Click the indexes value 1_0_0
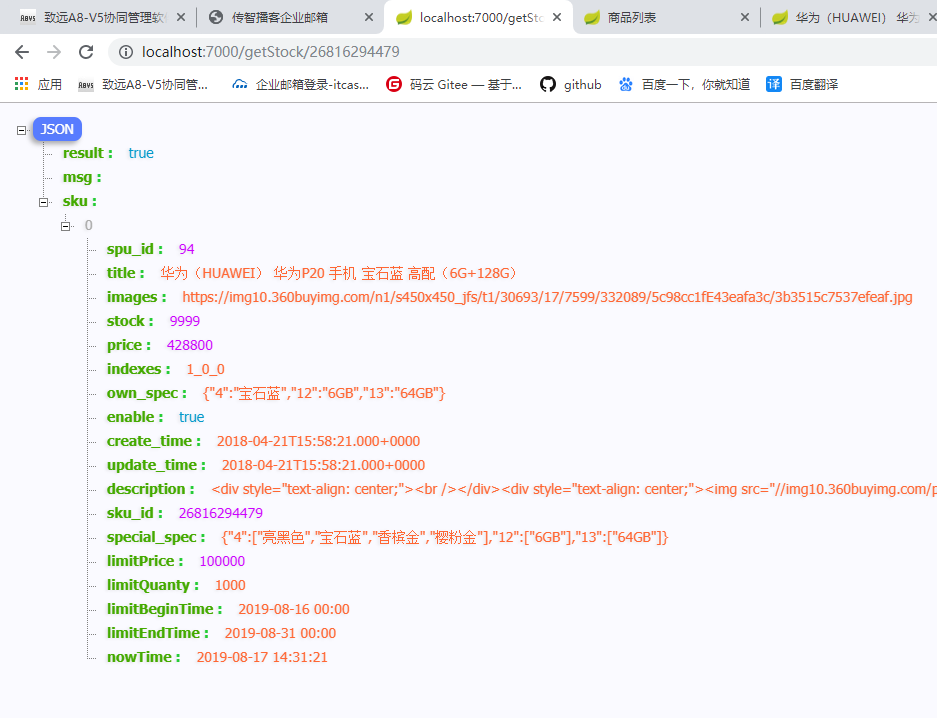This screenshot has width=937, height=718. click(206, 369)
